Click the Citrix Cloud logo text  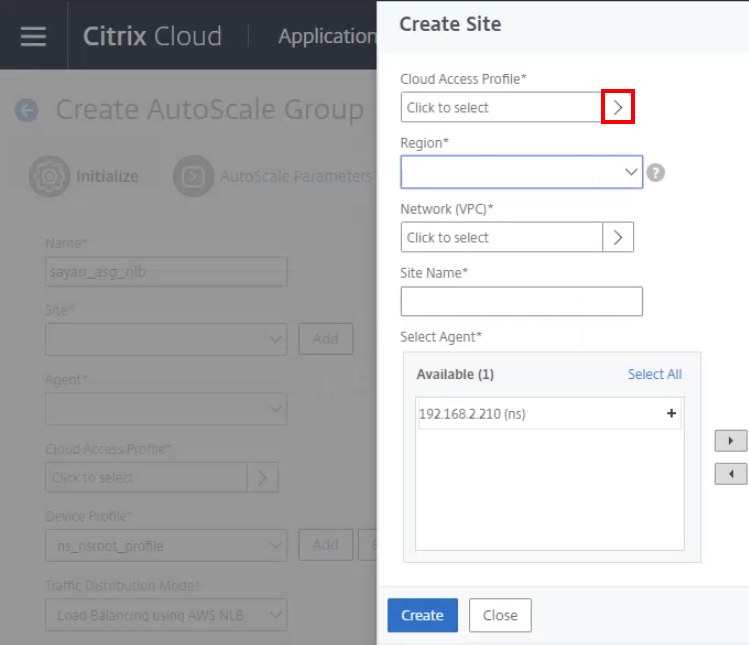152,36
